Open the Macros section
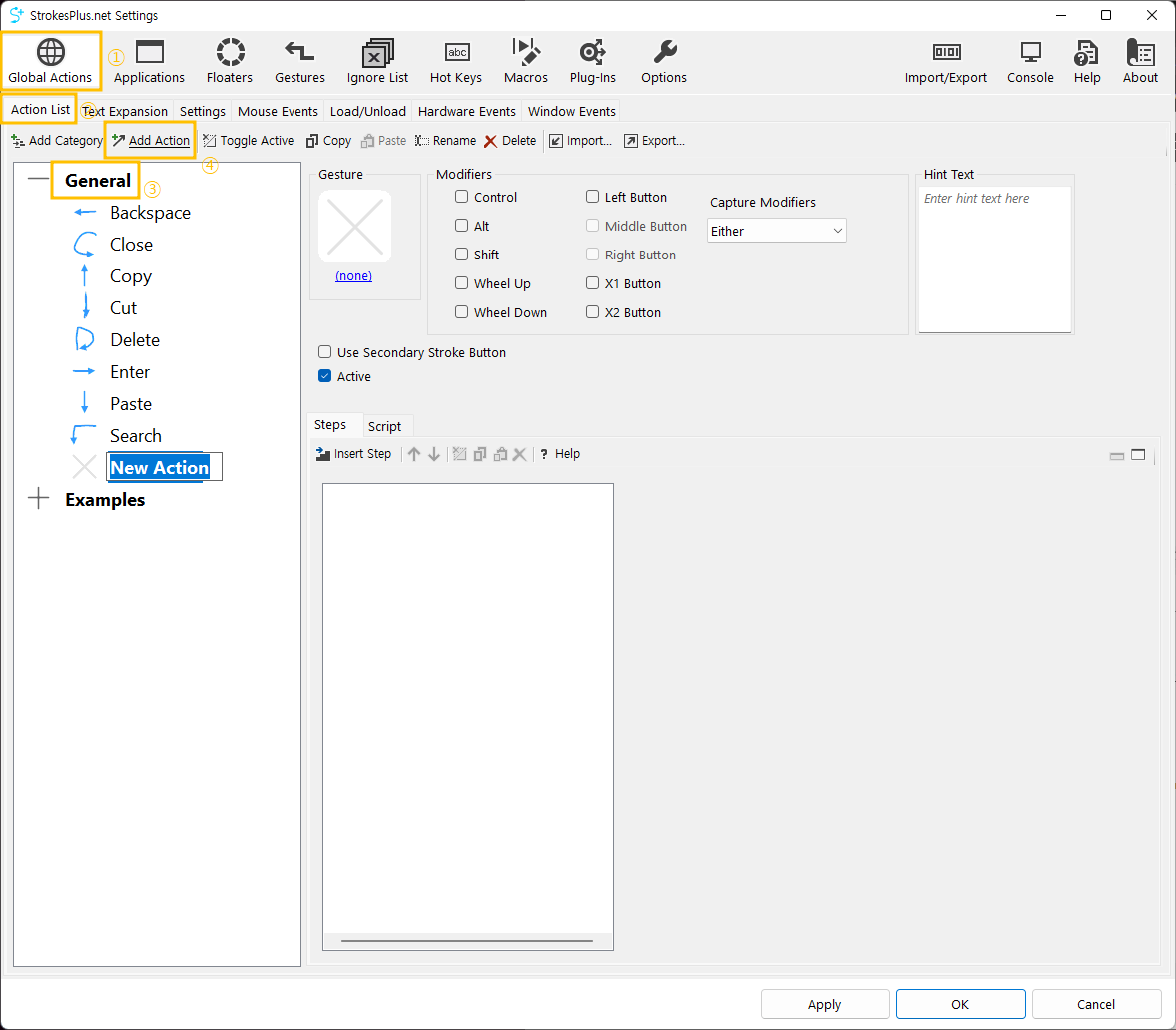This screenshot has width=1176, height=1030. click(x=526, y=62)
